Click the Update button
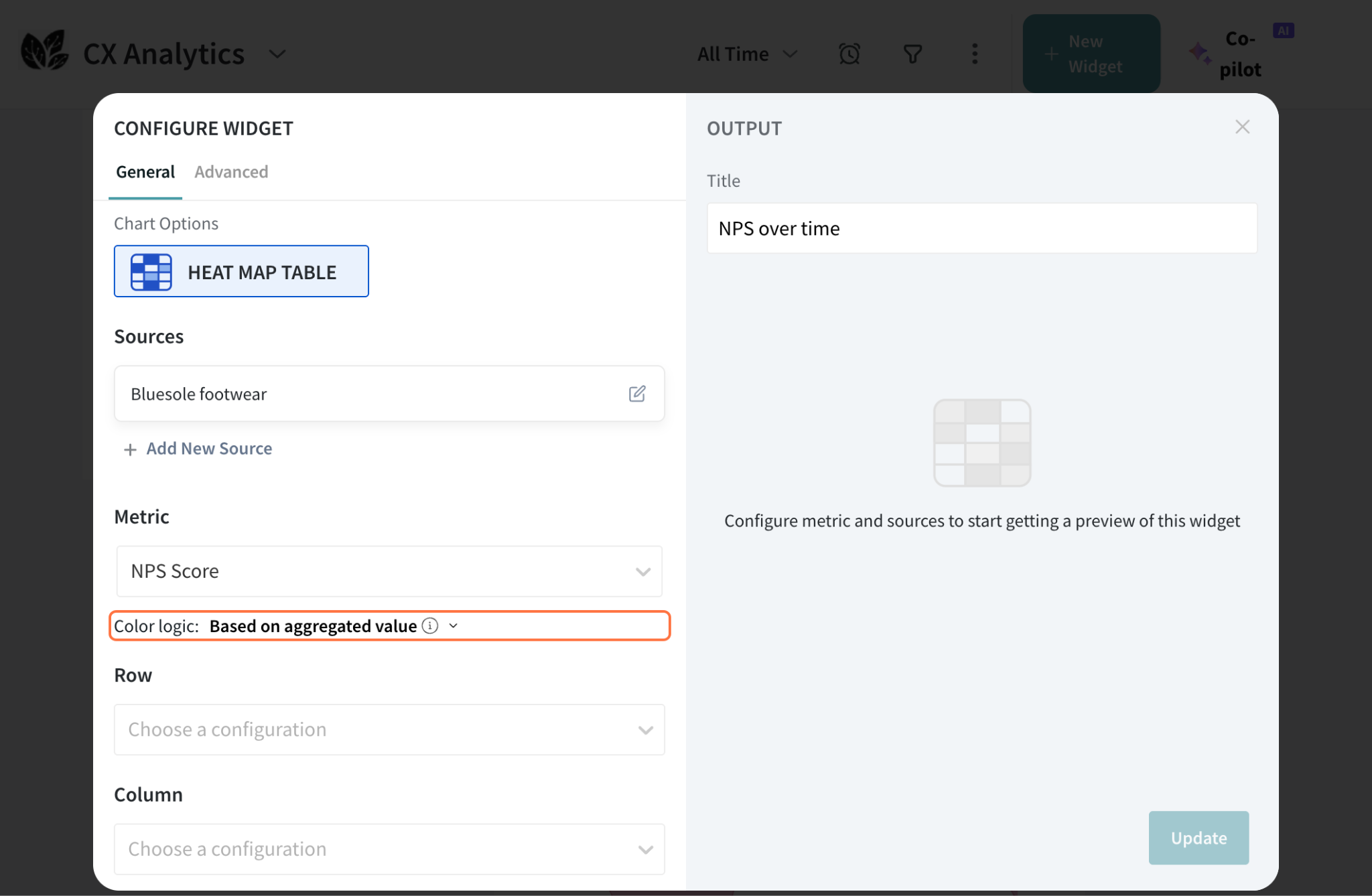This screenshot has height=896, width=1372. pos(1198,838)
